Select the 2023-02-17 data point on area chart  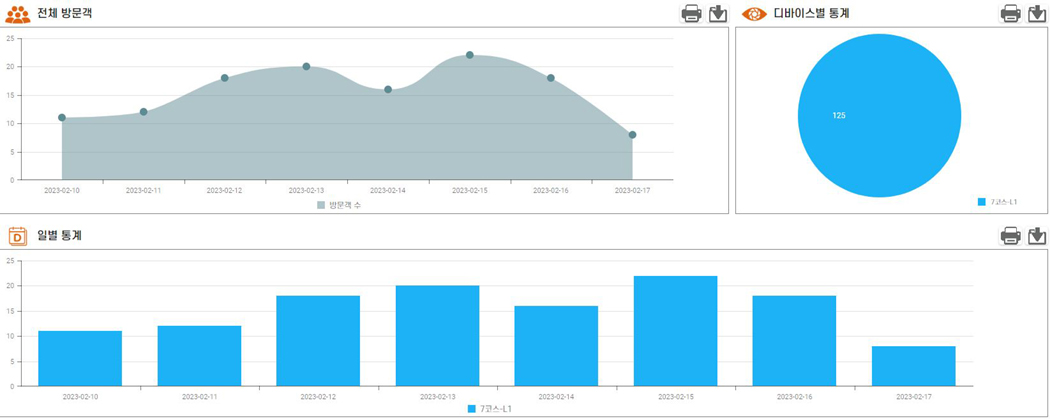tap(632, 135)
